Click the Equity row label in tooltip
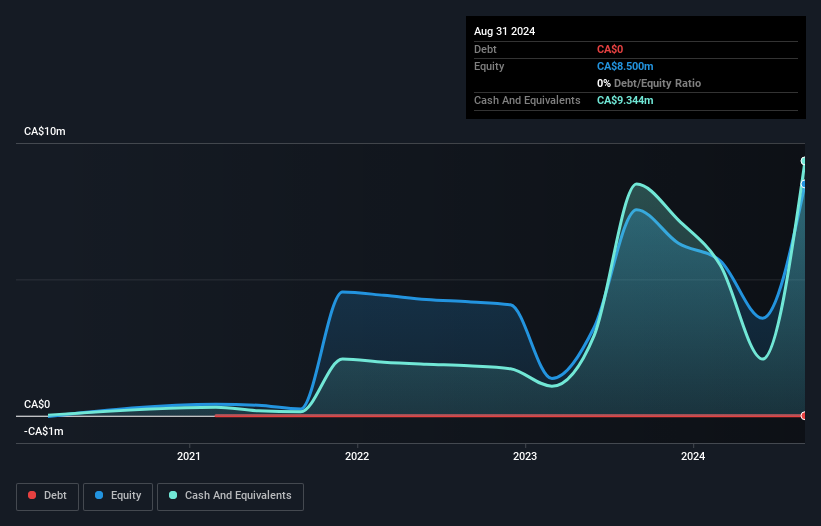821x526 pixels. click(x=489, y=66)
